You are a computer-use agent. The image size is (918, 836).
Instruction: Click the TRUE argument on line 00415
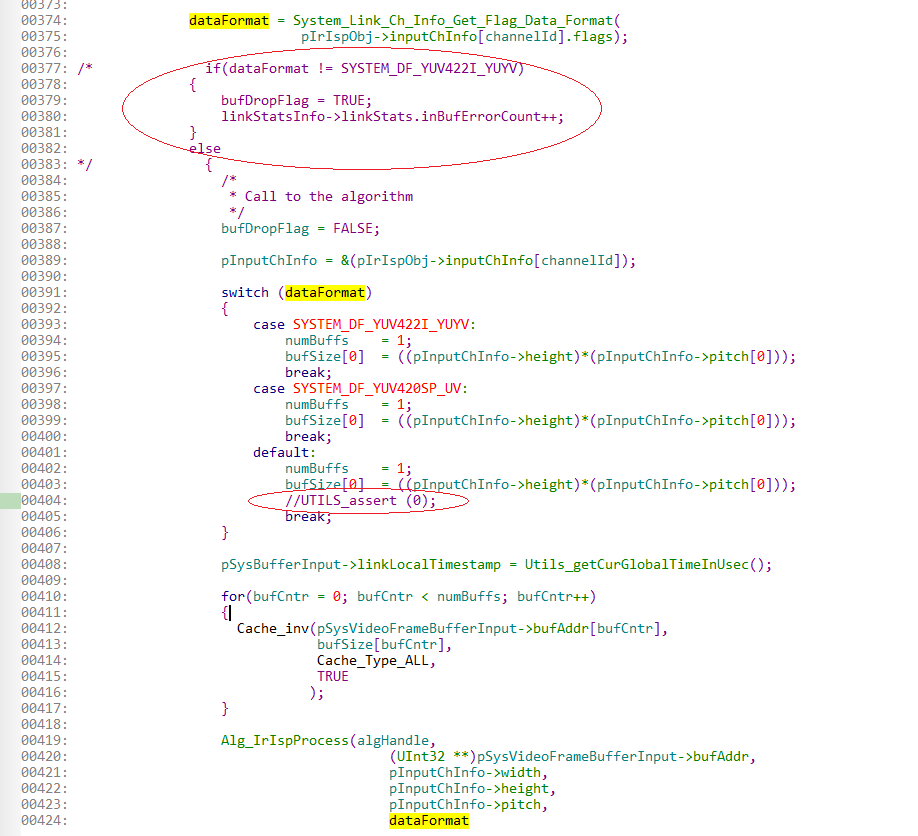point(333,677)
